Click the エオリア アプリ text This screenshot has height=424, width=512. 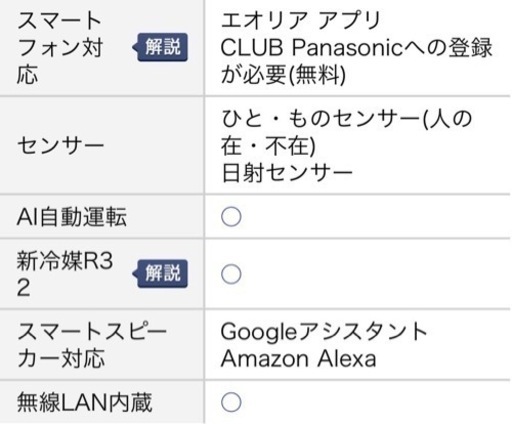tap(301, 20)
